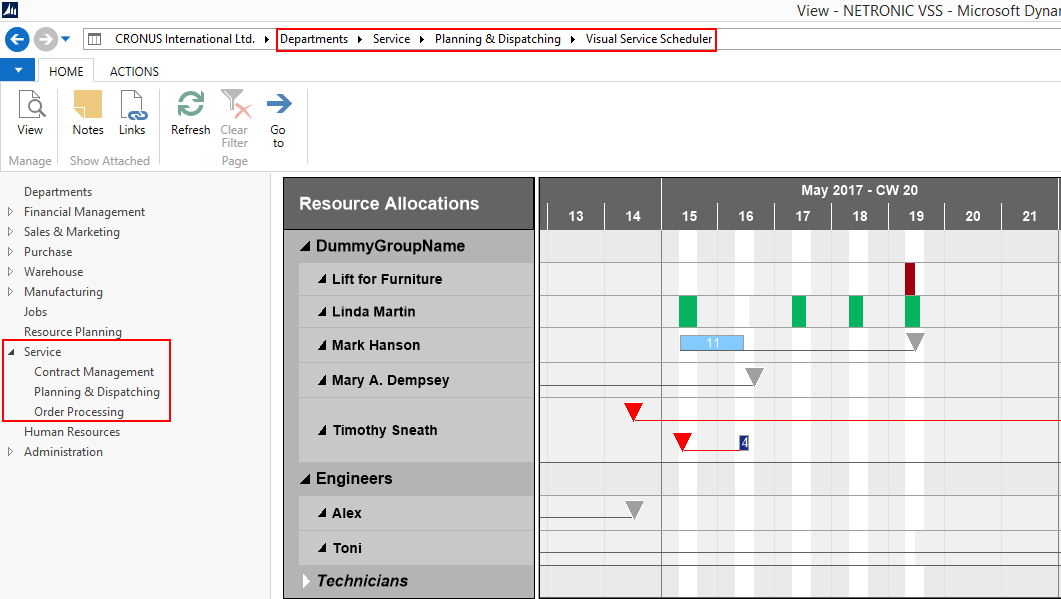The image size is (1061, 599).
Task: Switch to the ACTIONS tab
Action: (133, 71)
